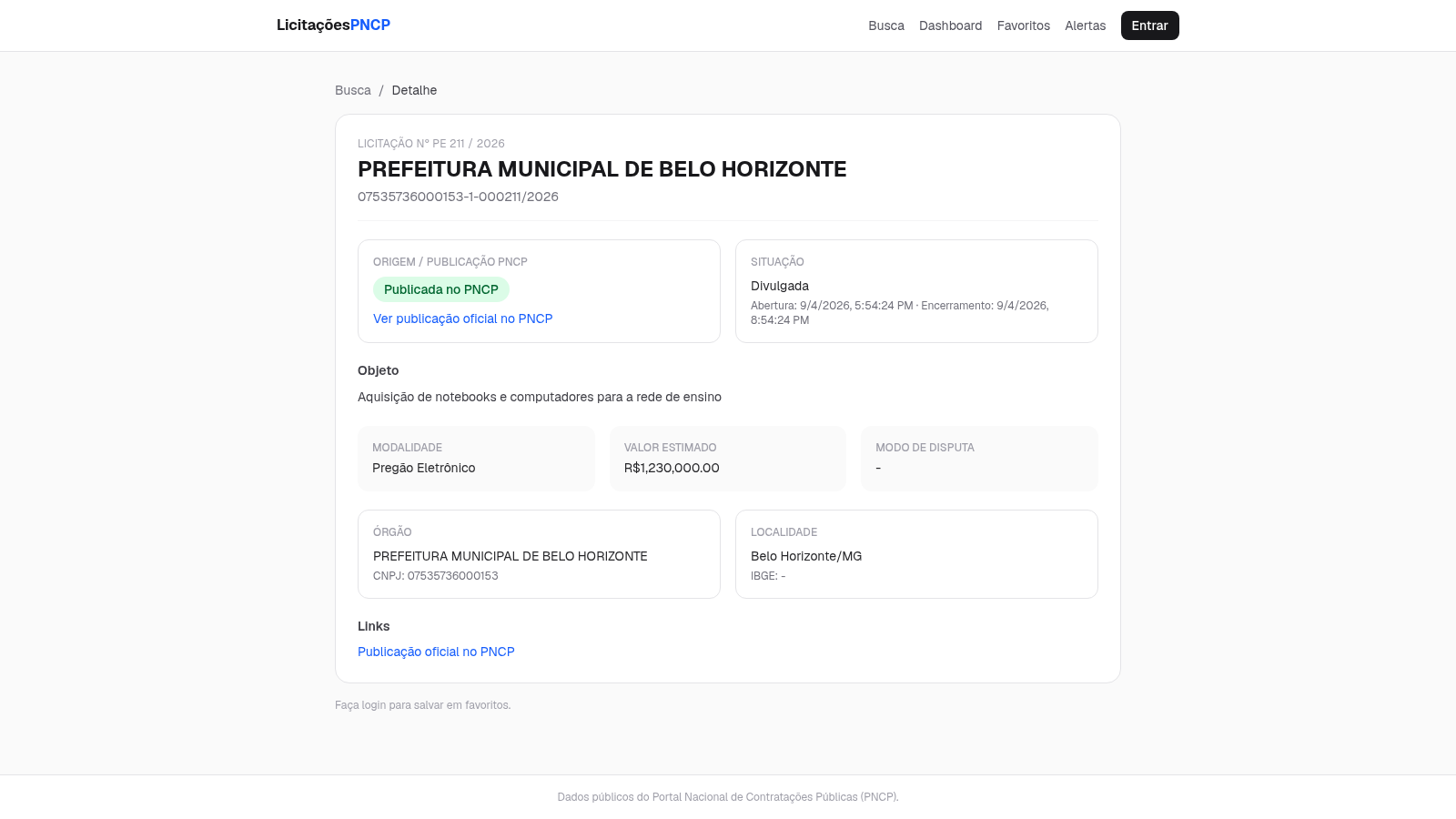Select the IBGE: - text
The image size is (1456, 819).
(x=768, y=576)
